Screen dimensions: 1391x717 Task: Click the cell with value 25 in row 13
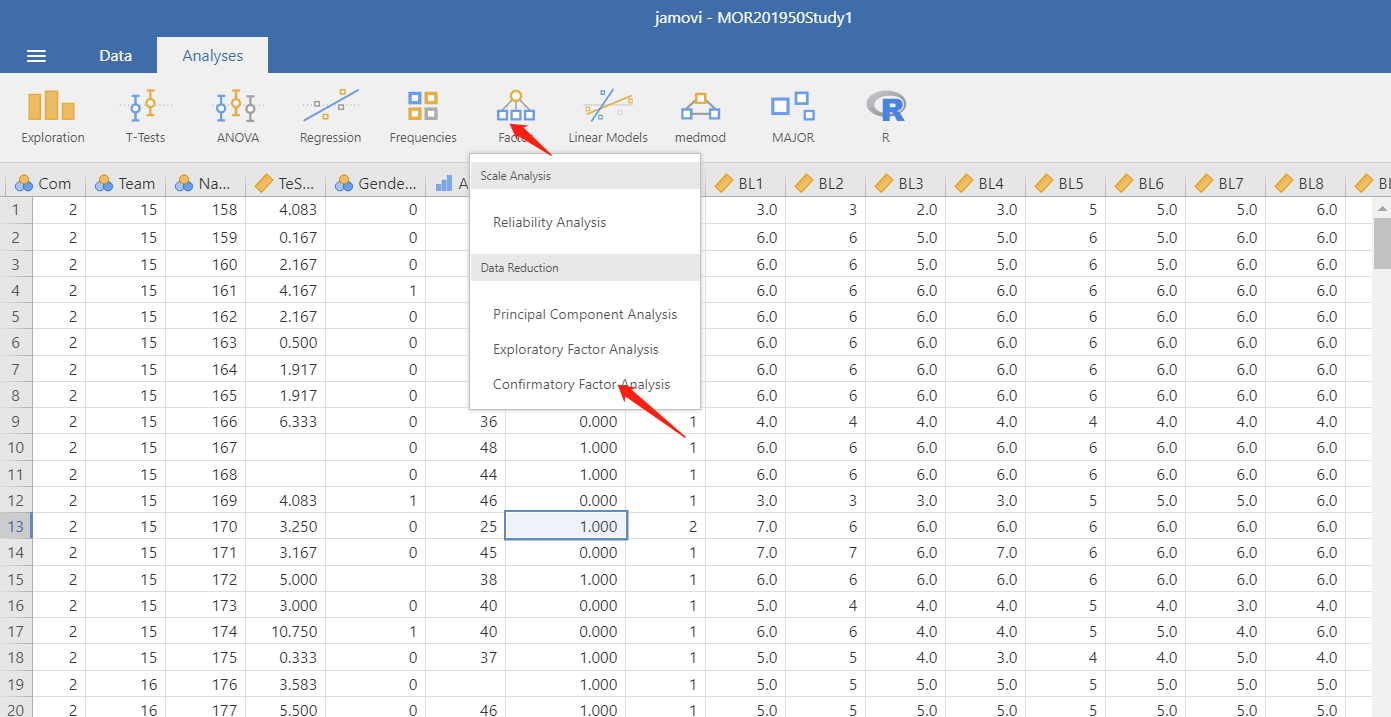point(466,526)
